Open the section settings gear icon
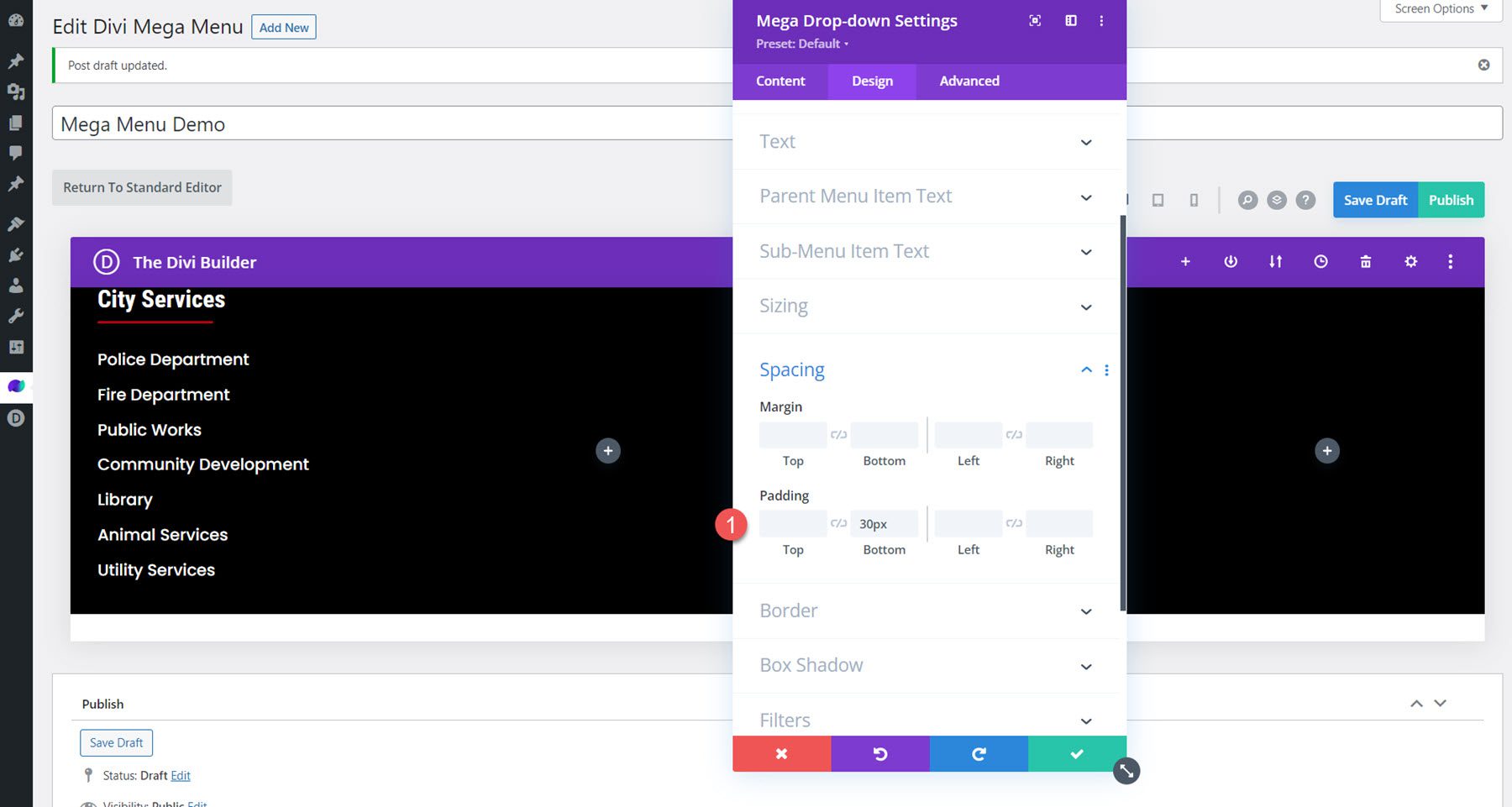The width and height of the screenshot is (1512, 807). (x=1410, y=261)
